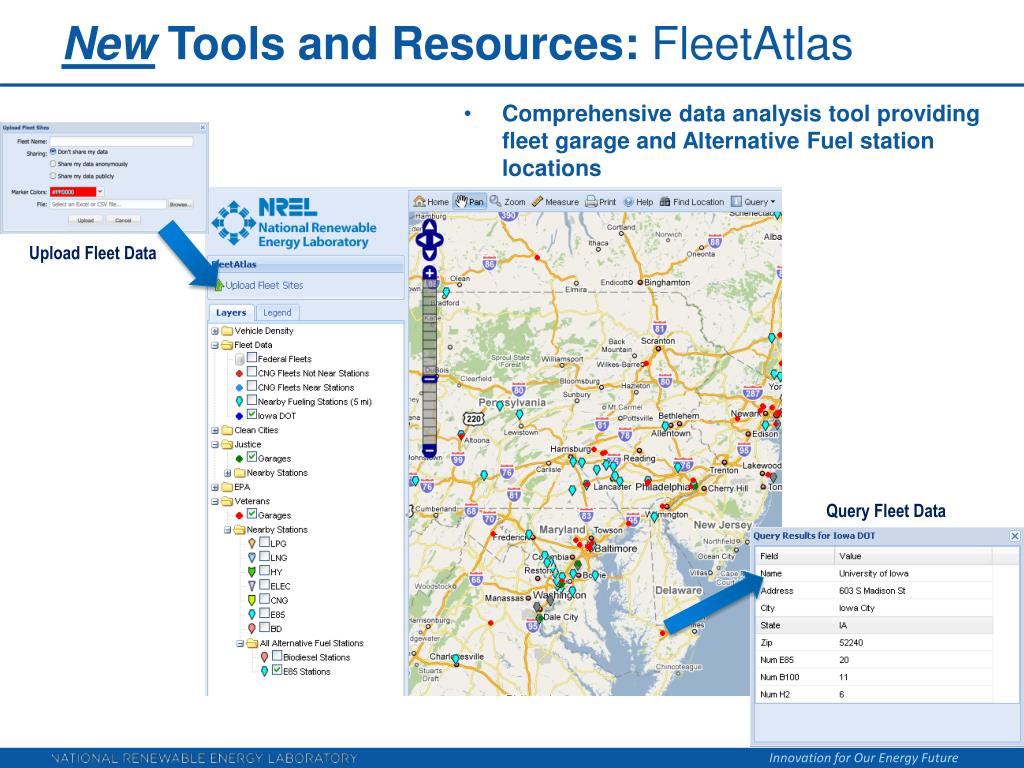
Task: Choose the Measure ruler tool
Action: [x=555, y=202]
